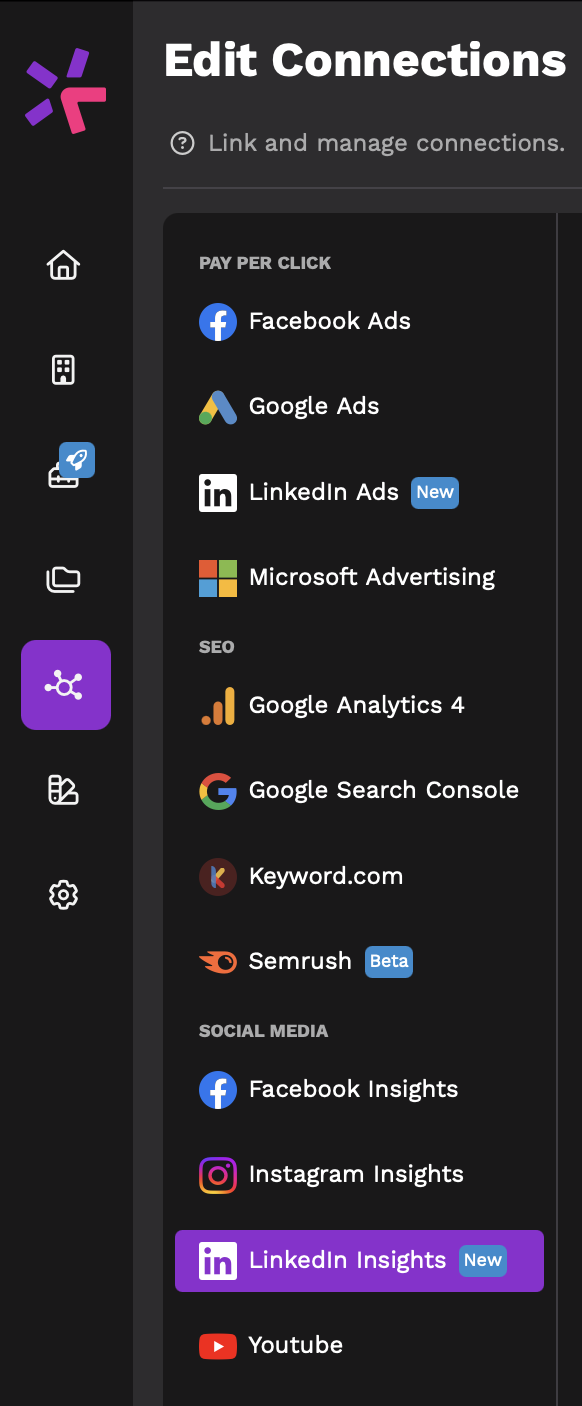Open the settings gear icon
The height and width of the screenshot is (1406, 582).
[64, 894]
